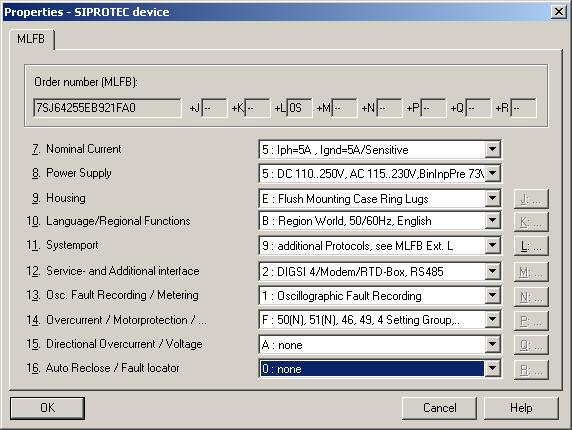Click the R: extension button

pyautogui.click(x=531, y=370)
